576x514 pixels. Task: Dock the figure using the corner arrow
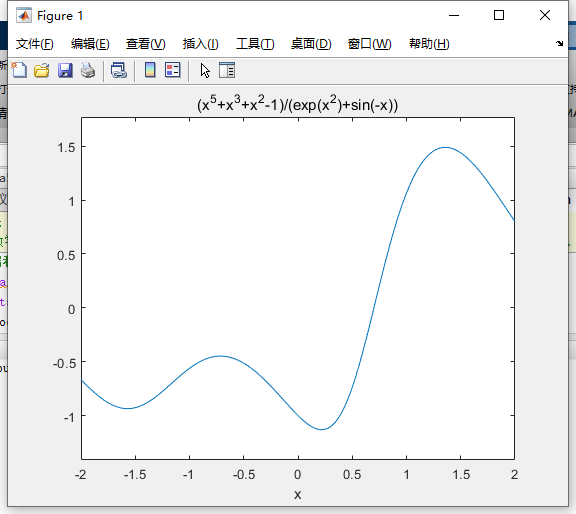(x=559, y=43)
